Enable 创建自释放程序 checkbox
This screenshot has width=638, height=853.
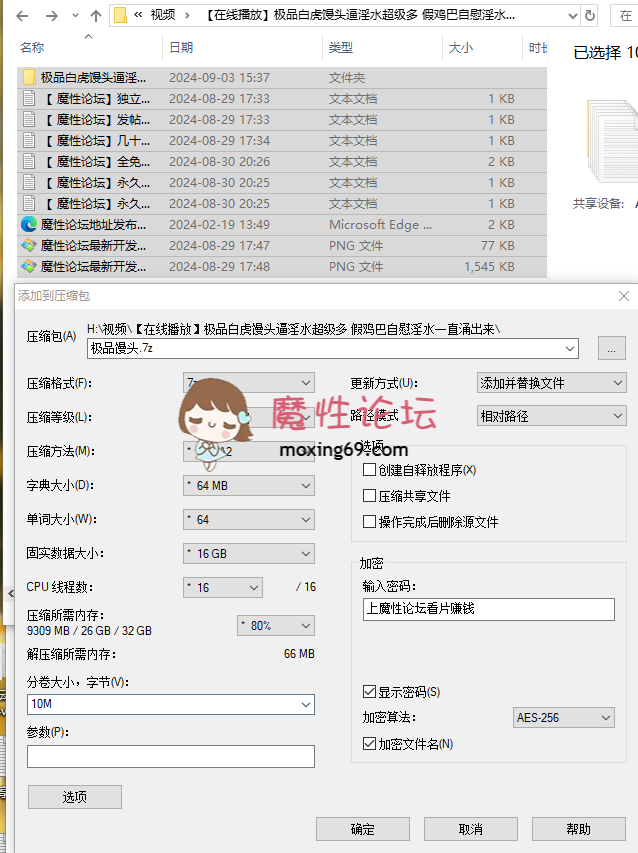tap(369, 469)
